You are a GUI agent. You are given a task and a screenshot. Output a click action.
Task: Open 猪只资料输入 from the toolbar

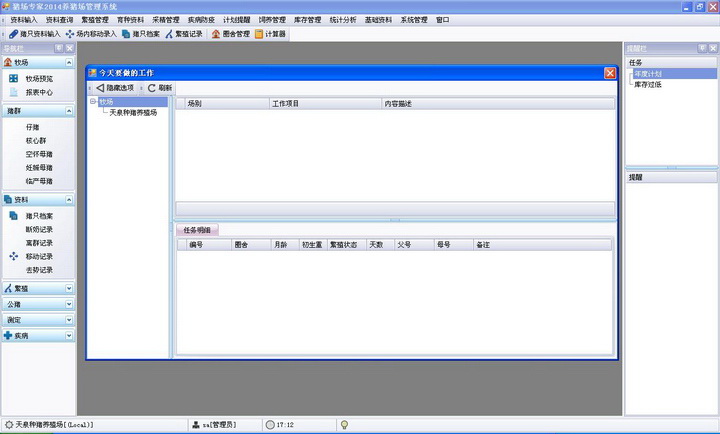[34, 34]
